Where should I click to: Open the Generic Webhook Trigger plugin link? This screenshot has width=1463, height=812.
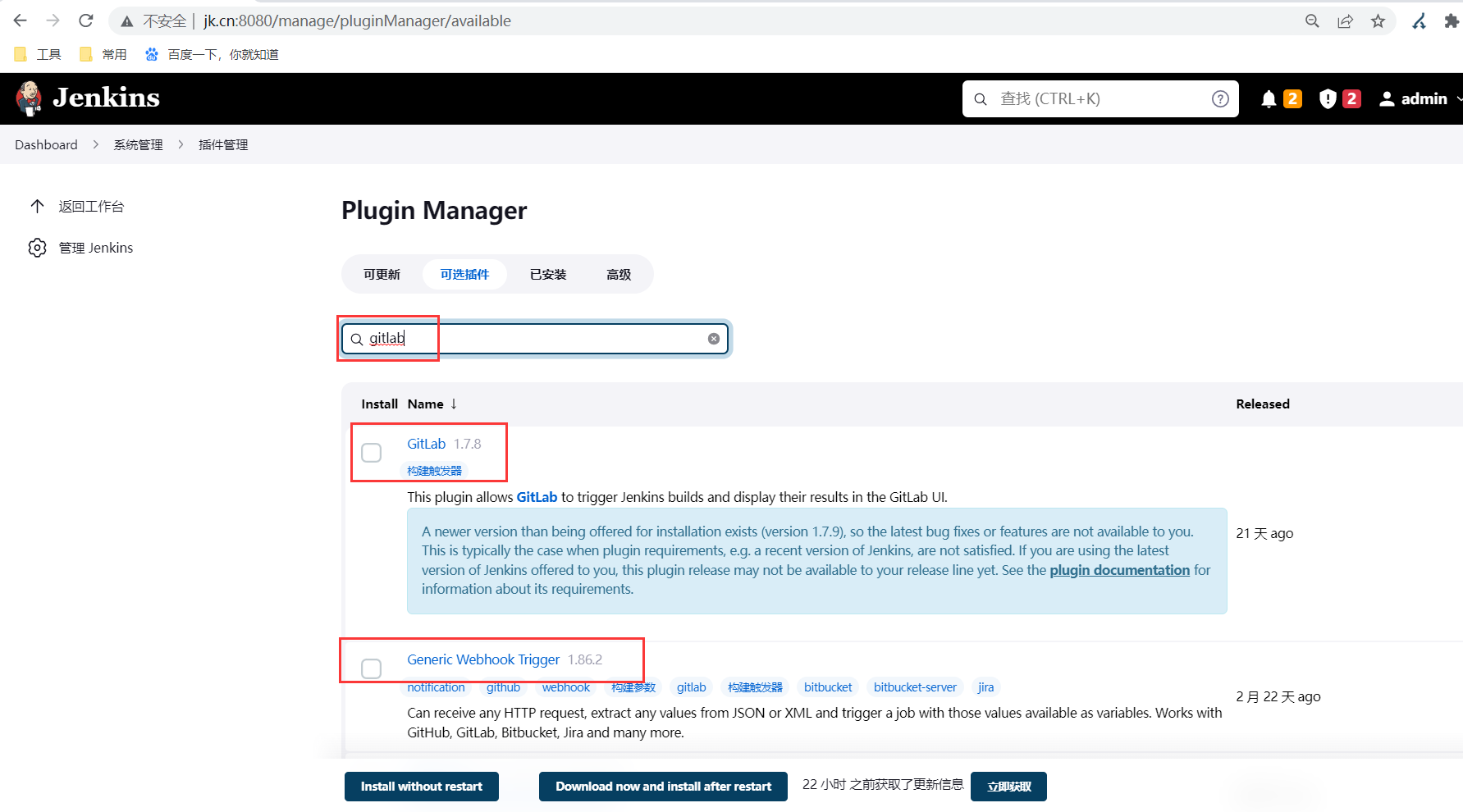click(483, 659)
